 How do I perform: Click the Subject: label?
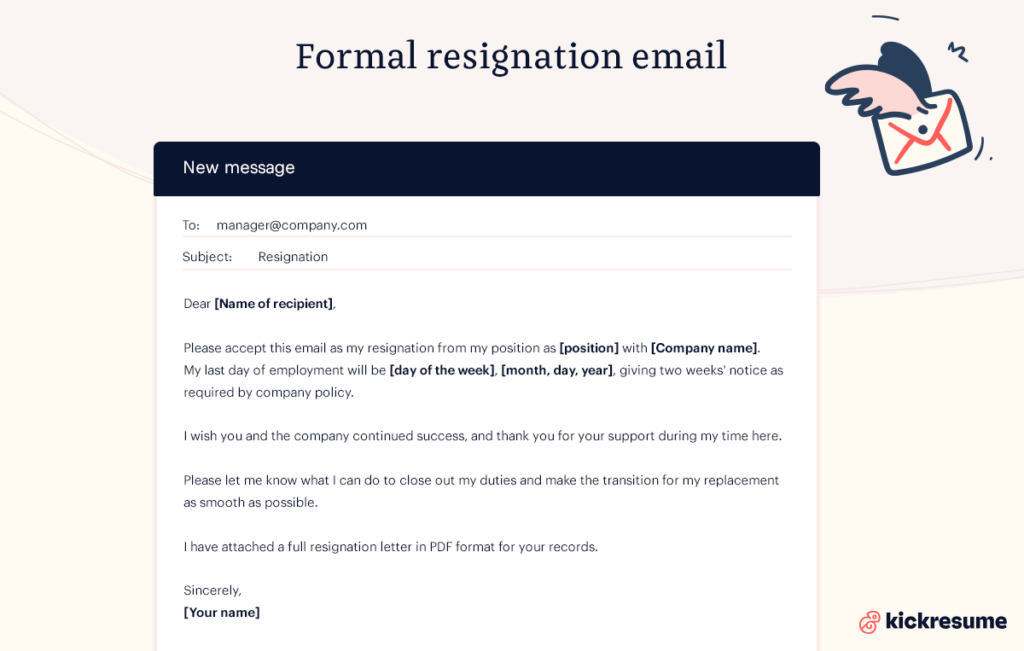(x=207, y=257)
